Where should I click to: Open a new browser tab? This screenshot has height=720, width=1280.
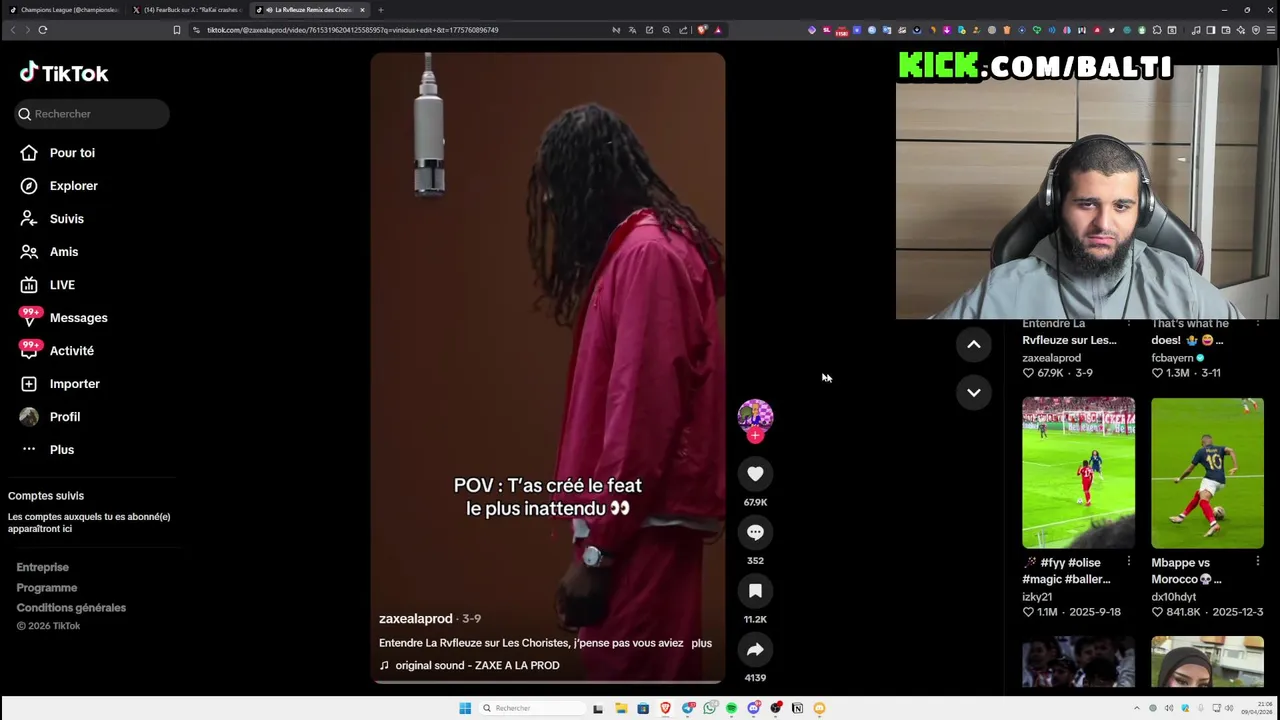point(380,10)
